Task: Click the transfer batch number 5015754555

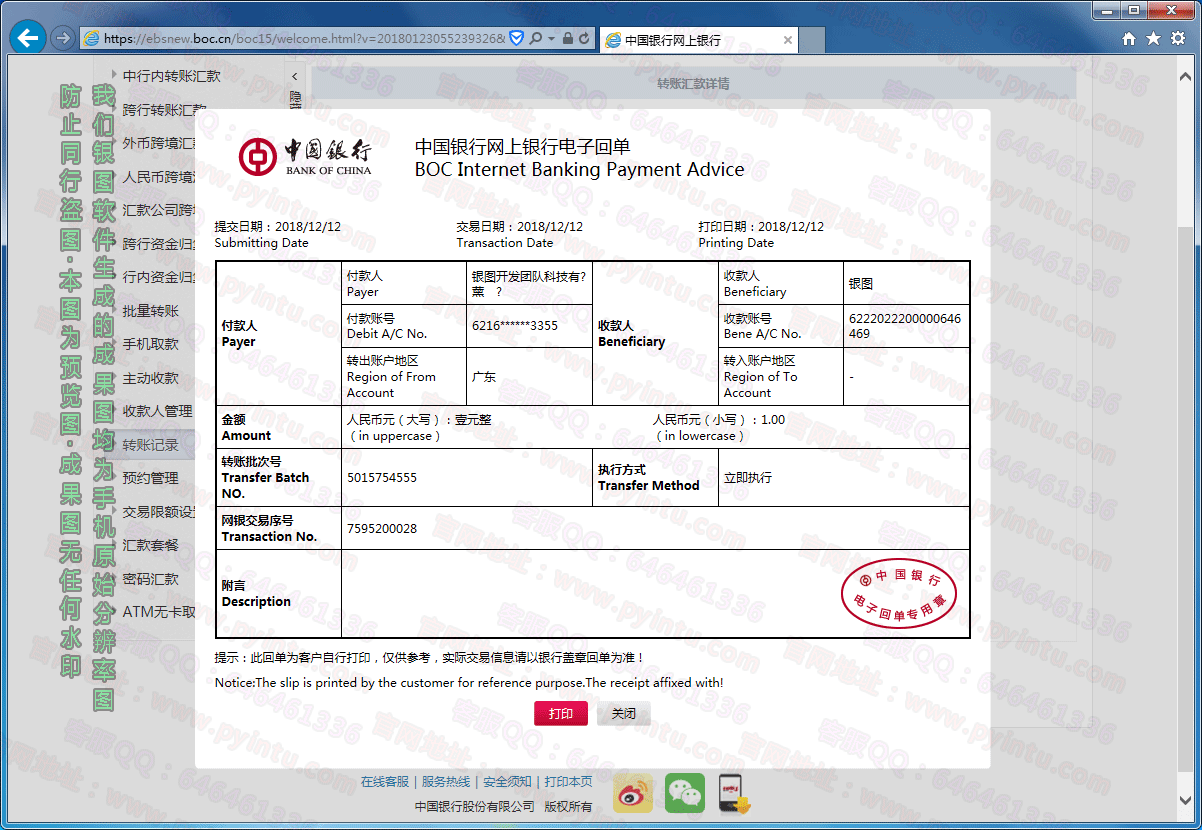Action: point(382,478)
